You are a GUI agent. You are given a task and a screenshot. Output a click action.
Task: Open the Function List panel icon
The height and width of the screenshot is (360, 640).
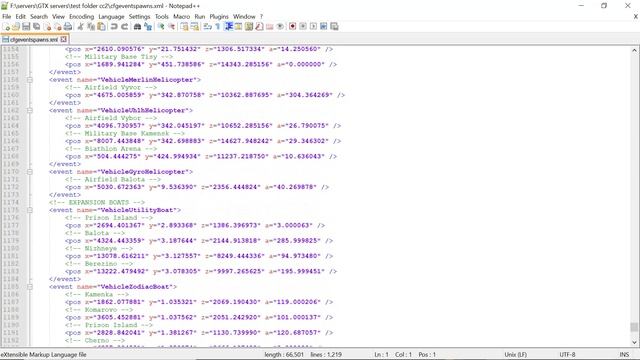tap(258, 27)
